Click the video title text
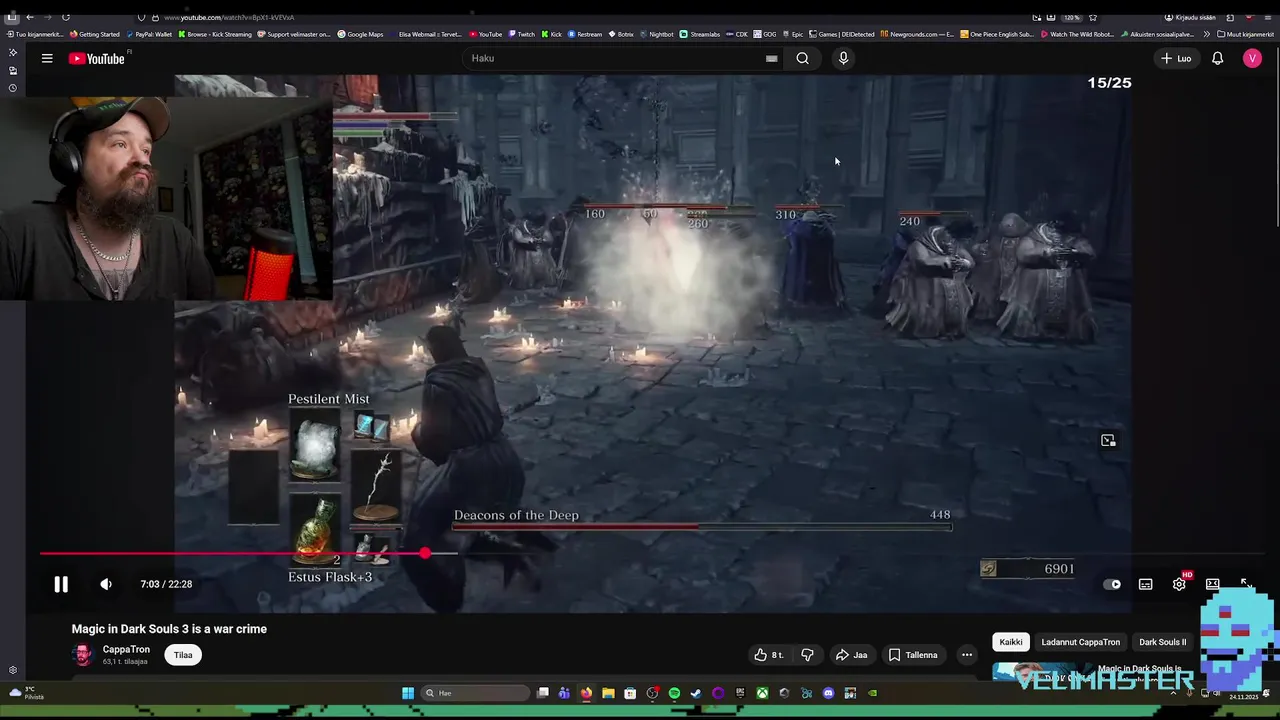This screenshot has height=720, width=1280. coord(169,629)
